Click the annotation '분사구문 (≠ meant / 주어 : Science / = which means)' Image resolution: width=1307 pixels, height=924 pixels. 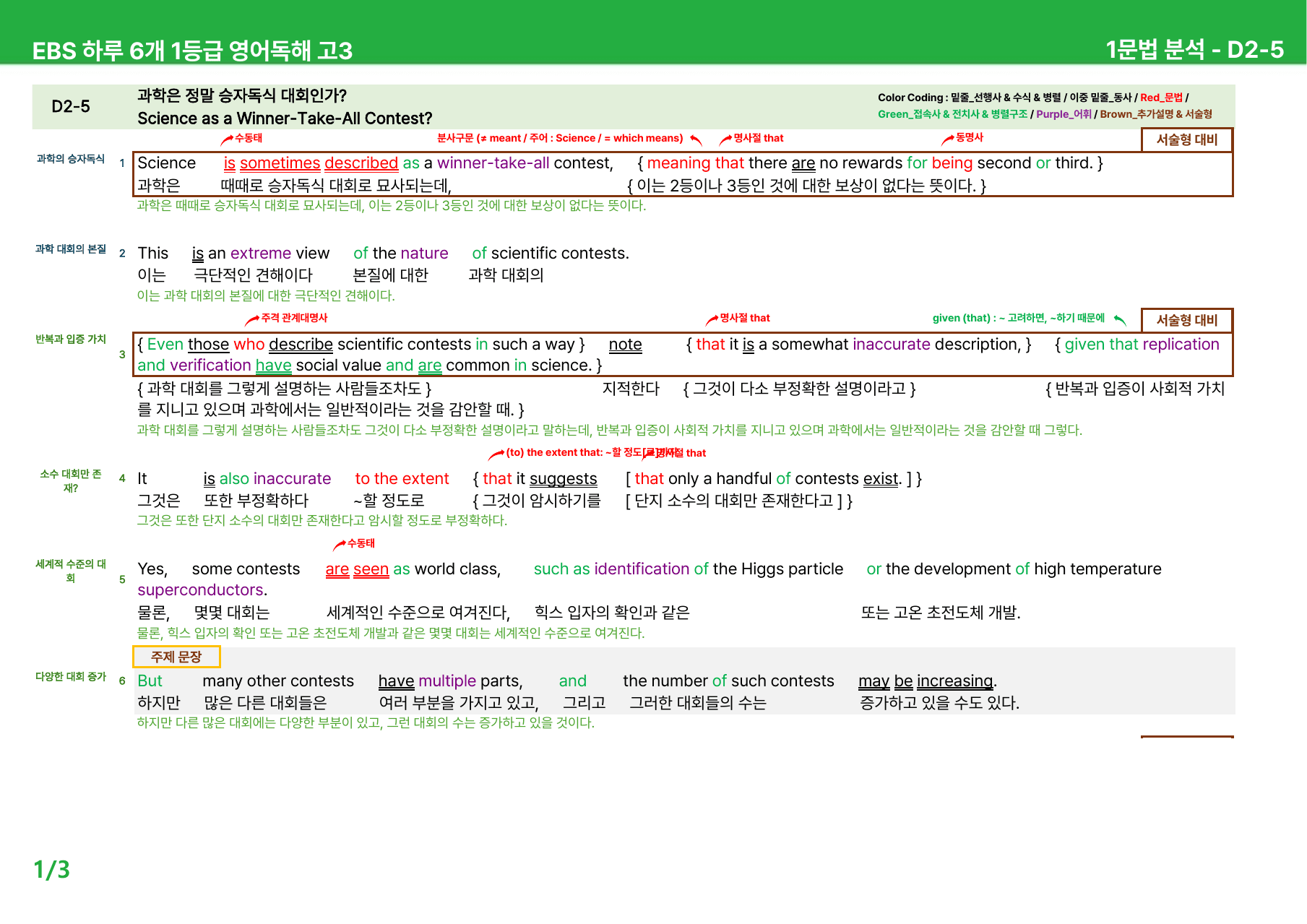pos(560,138)
